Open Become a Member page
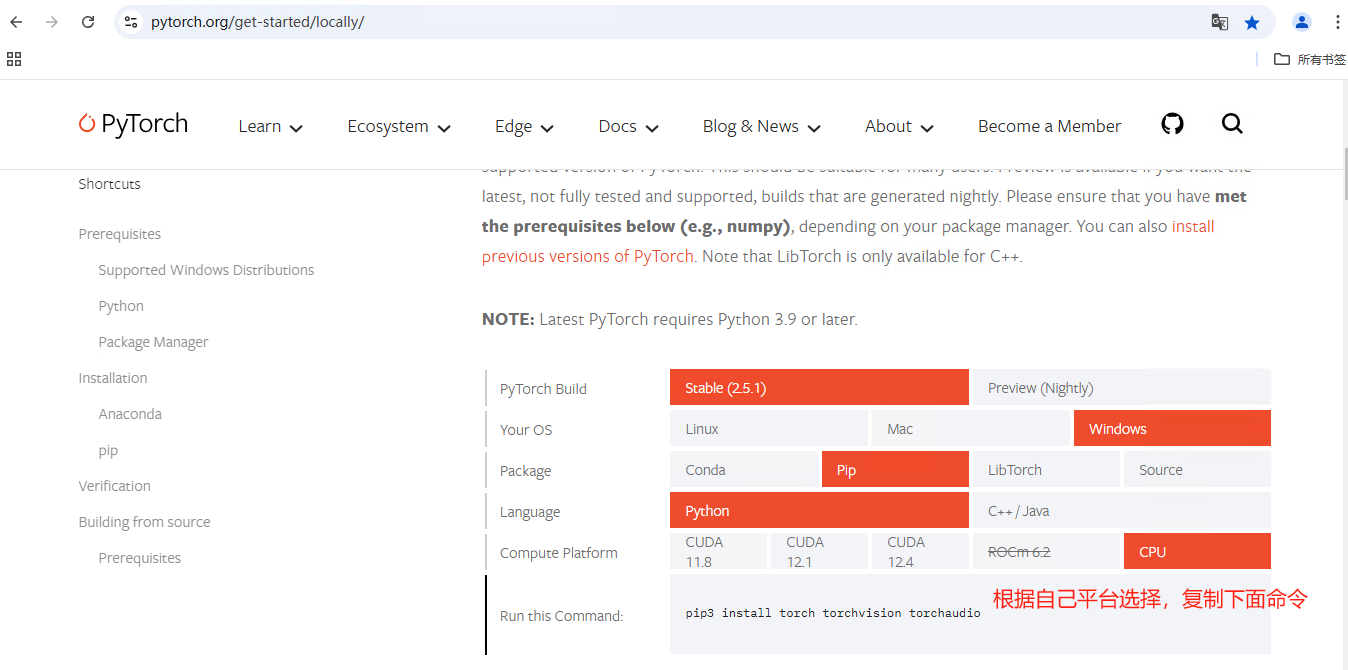This screenshot has width=1348, height=670. point(1049,127)
